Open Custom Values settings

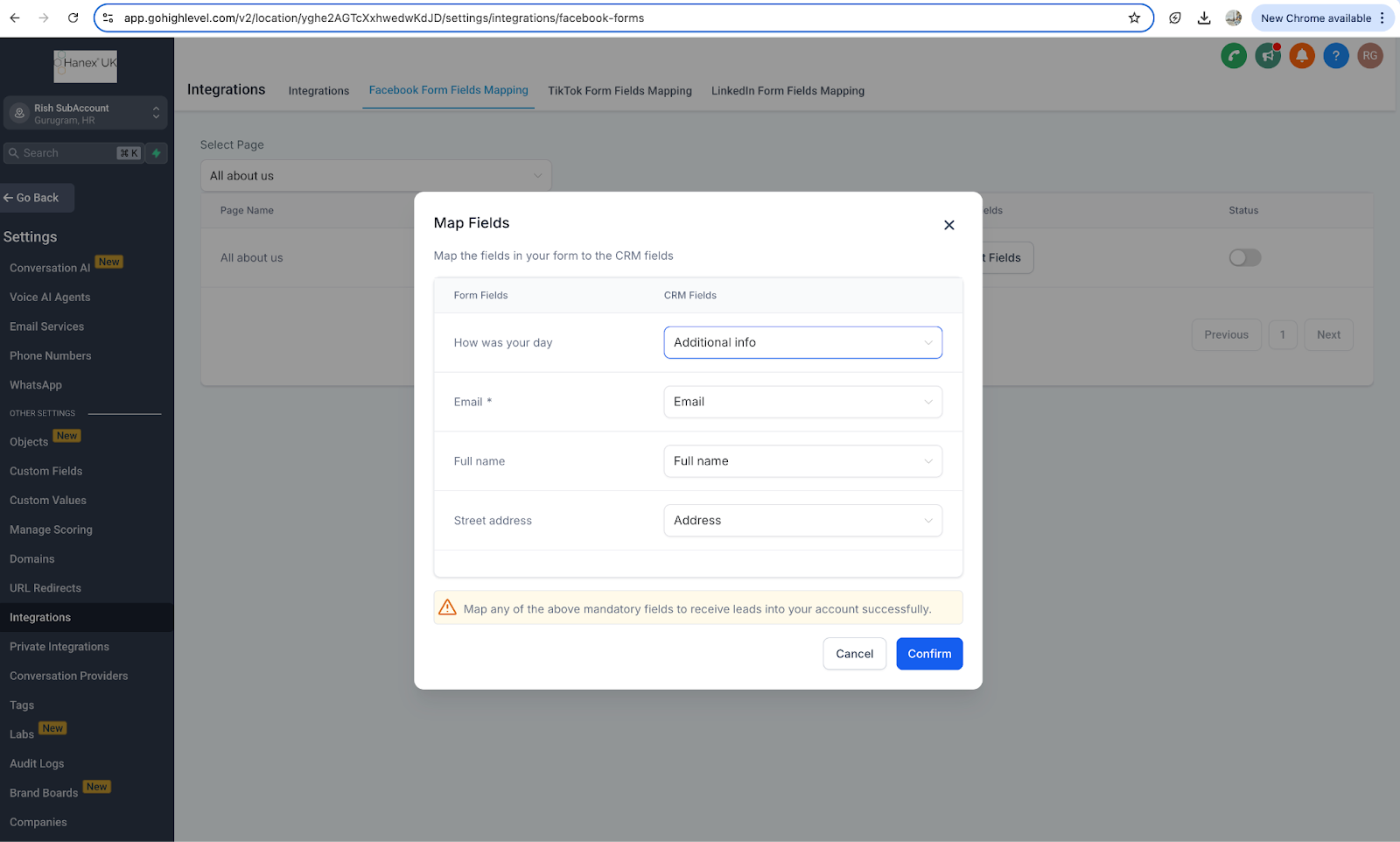coord(48,501)
